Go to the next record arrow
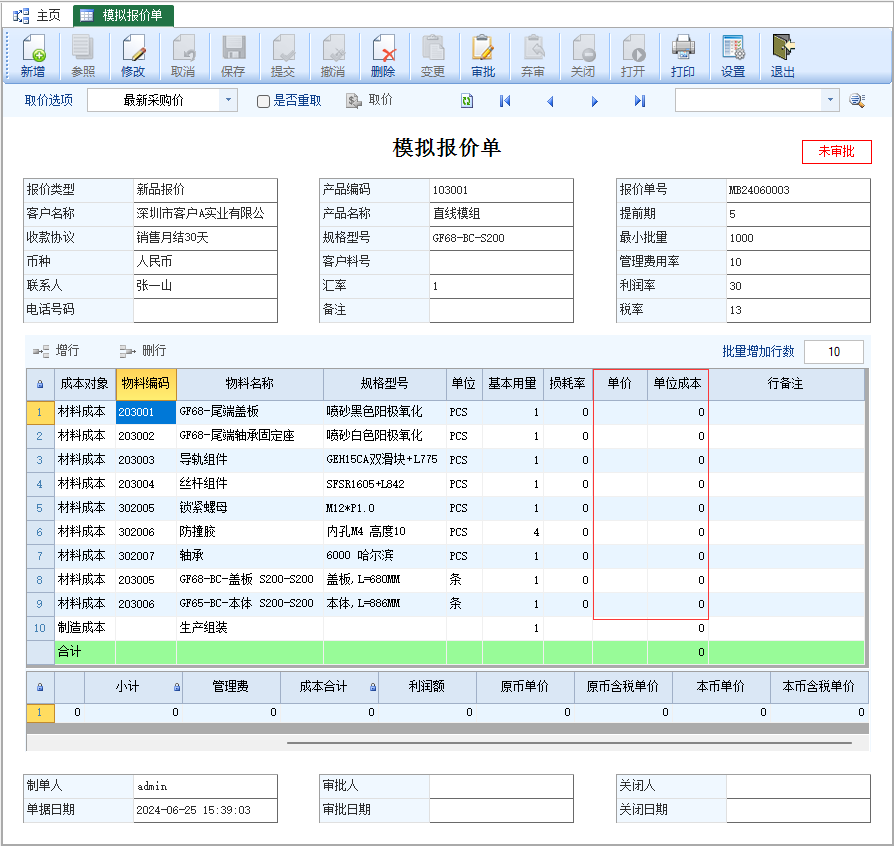The width and height of the screenshot is (894, 846). tap(595, 101)
